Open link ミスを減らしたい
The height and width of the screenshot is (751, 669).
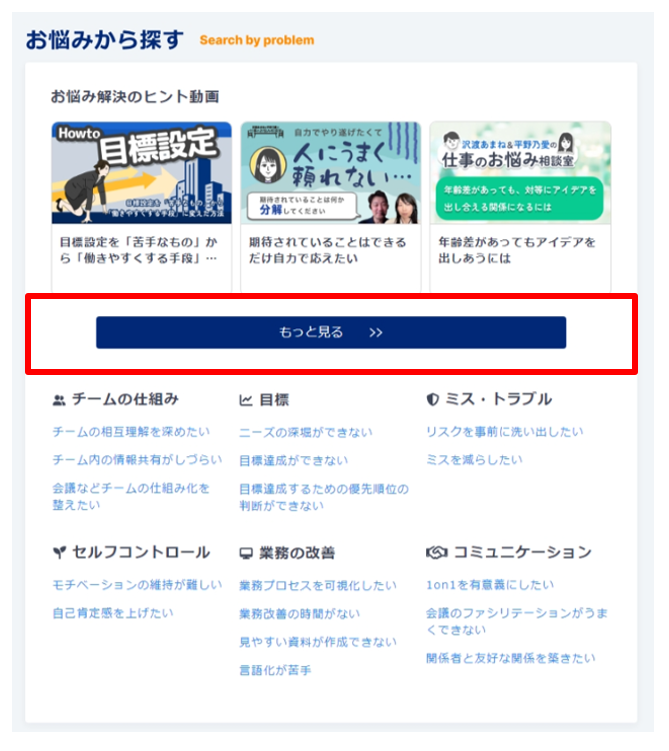[x=474, y=460]
